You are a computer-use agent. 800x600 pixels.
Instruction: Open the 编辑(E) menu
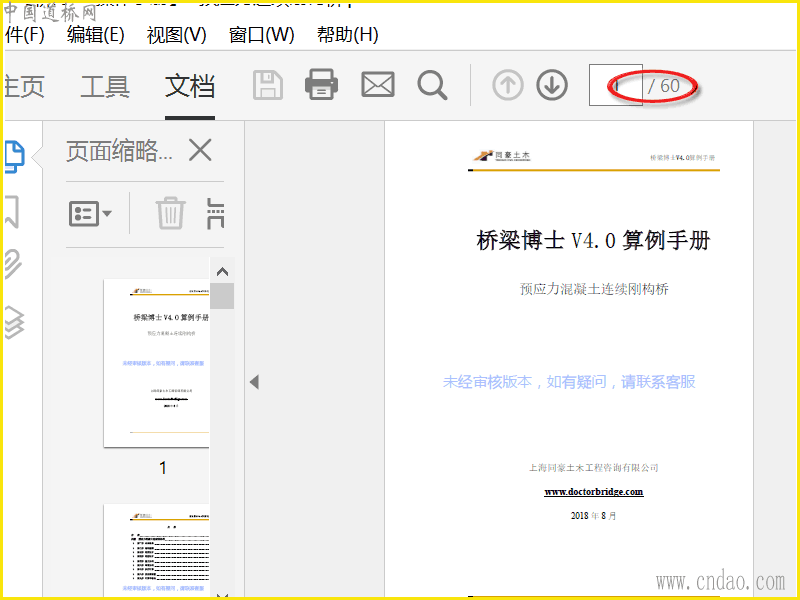click(95, 35)
